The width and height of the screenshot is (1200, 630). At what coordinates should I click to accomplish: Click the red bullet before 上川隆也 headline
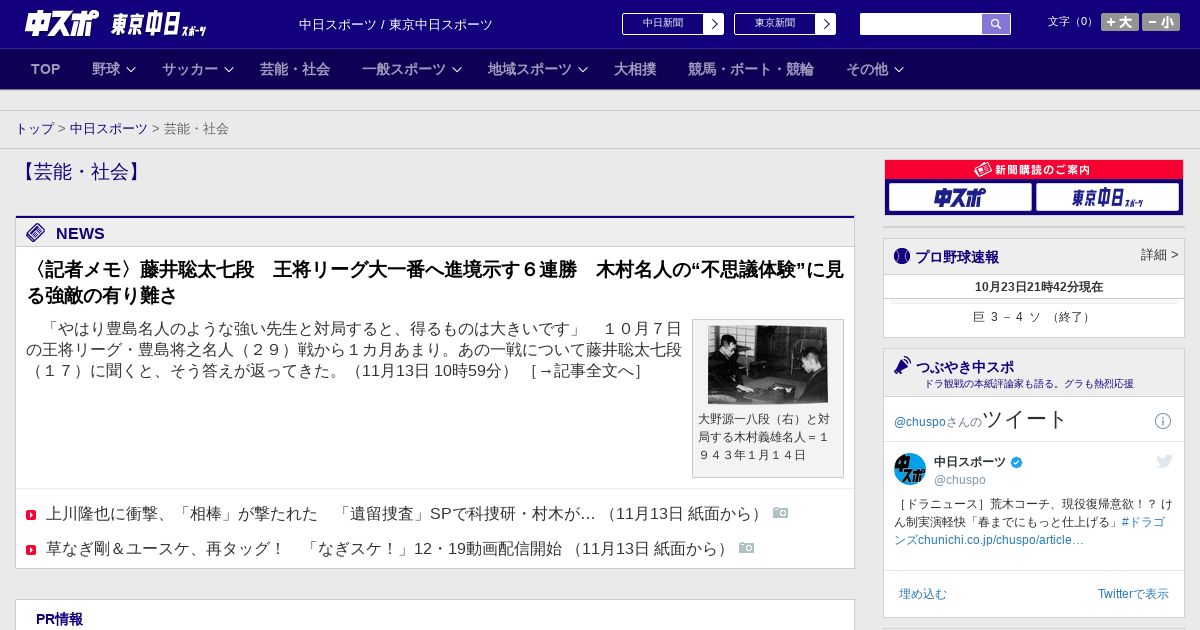pyautogui.click(x=31, y=515)
